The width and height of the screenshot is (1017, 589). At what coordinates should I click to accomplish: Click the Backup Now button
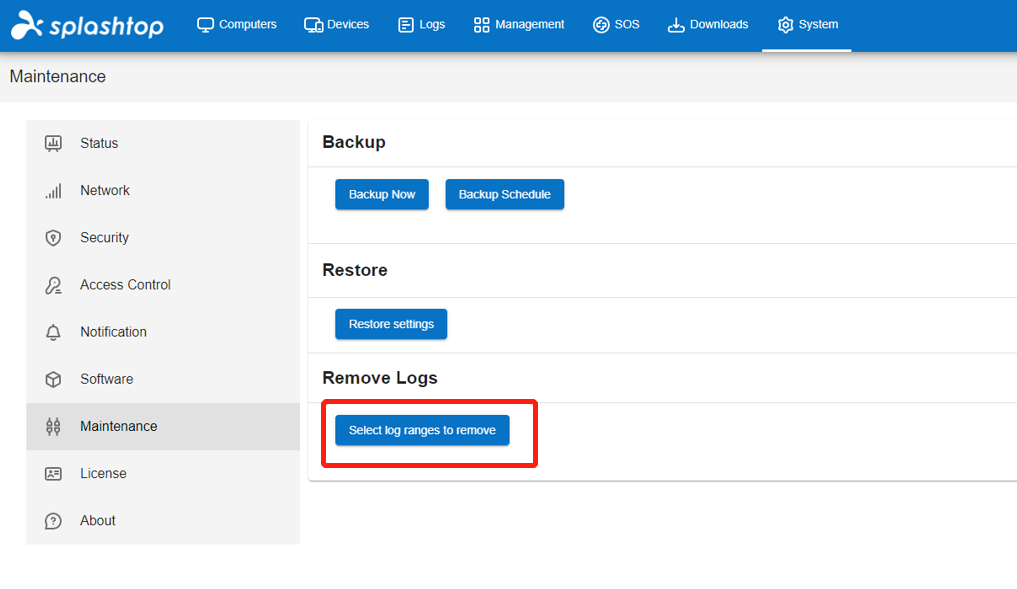point(382,195)
